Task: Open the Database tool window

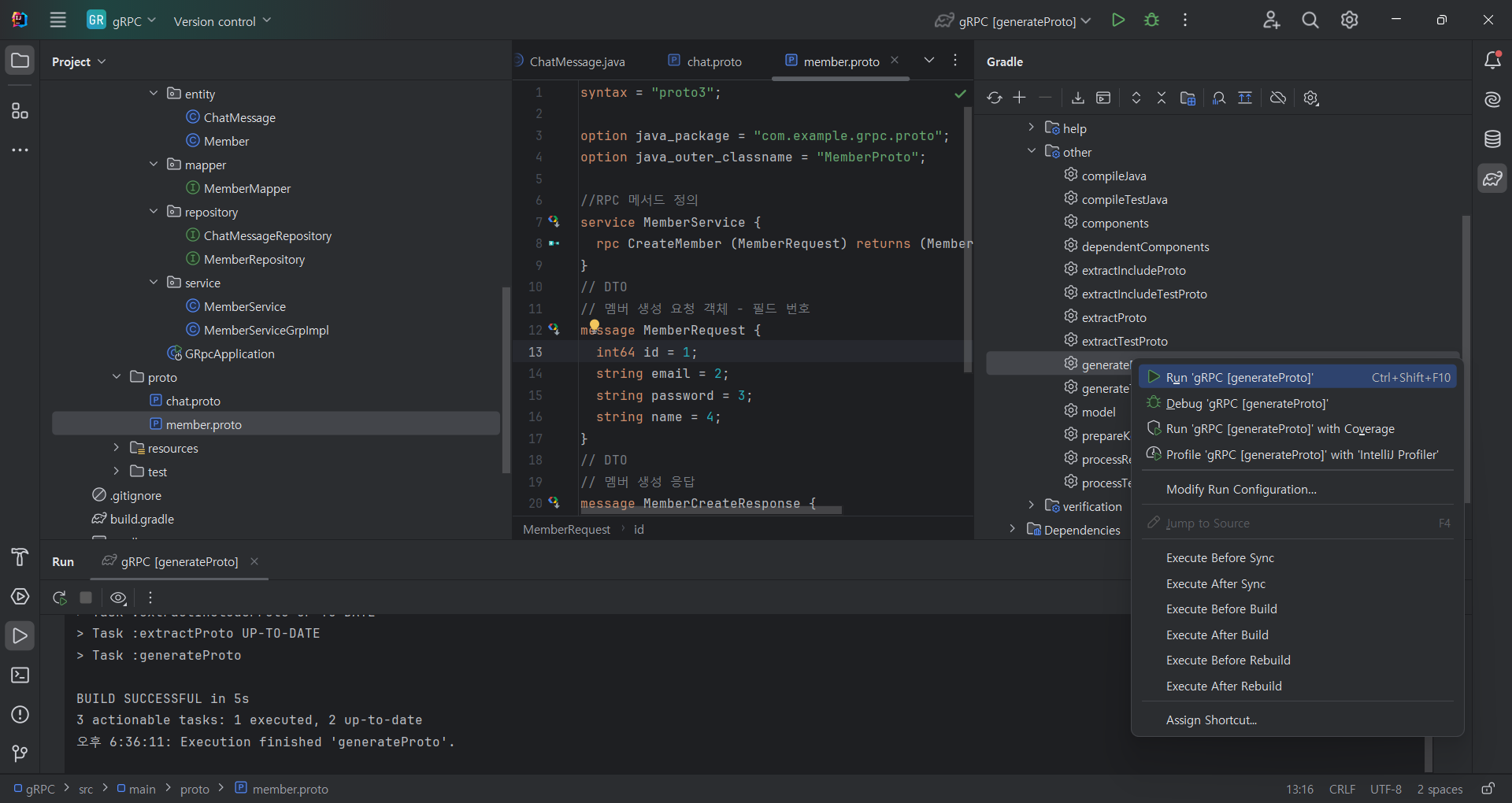Action: point(1492,139)
